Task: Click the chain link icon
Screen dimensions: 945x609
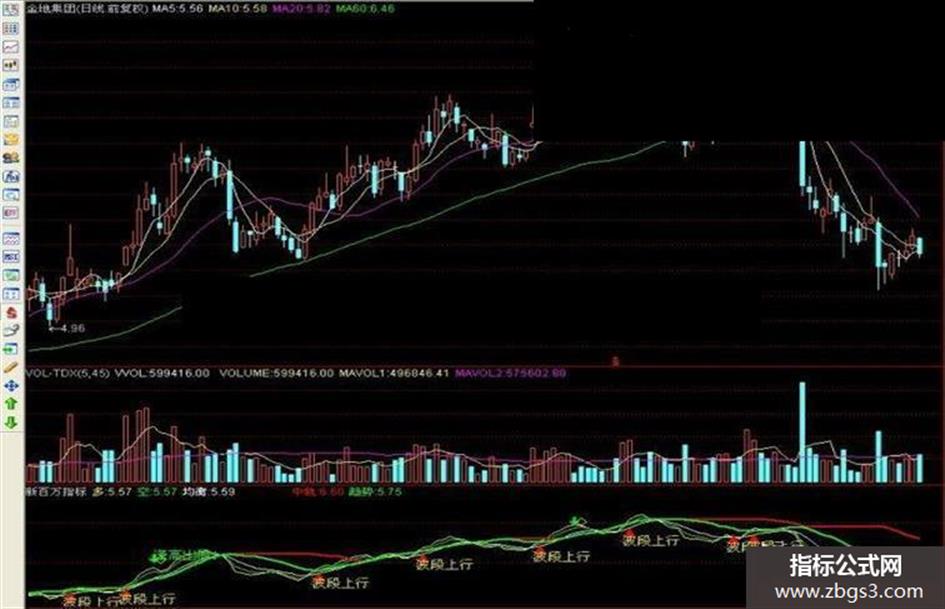Action: pyautogui.click(x=11, y=330)
